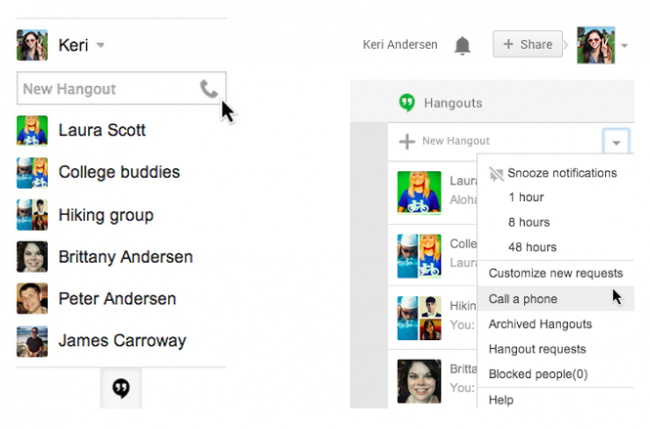Select Call a phone from menu
Image resolution: width=650 pixels, height=429 pixels.
(523, 298)
